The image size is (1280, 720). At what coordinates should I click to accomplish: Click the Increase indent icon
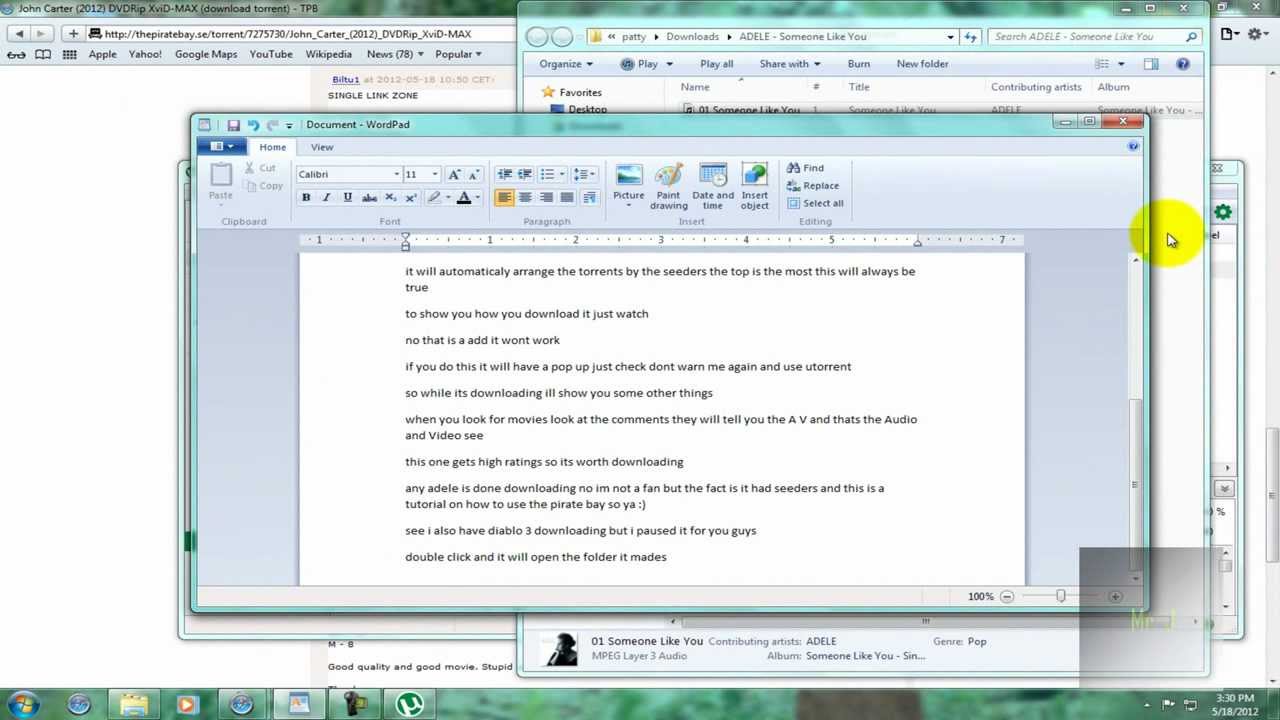(x=525, y=174)
